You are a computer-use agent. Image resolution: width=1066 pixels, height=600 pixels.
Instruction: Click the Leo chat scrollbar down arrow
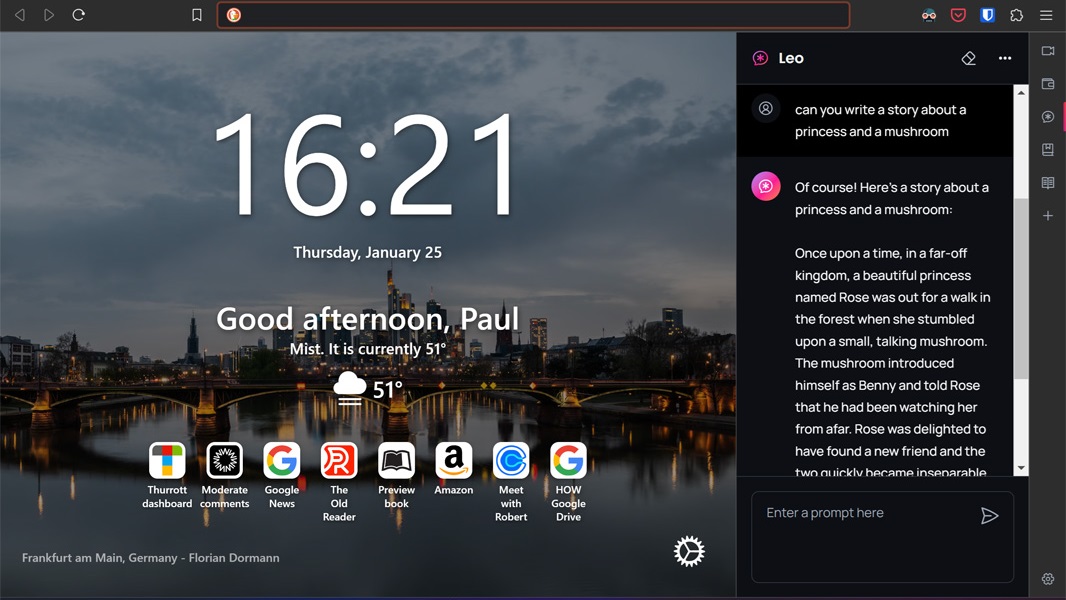point(1021,468)
